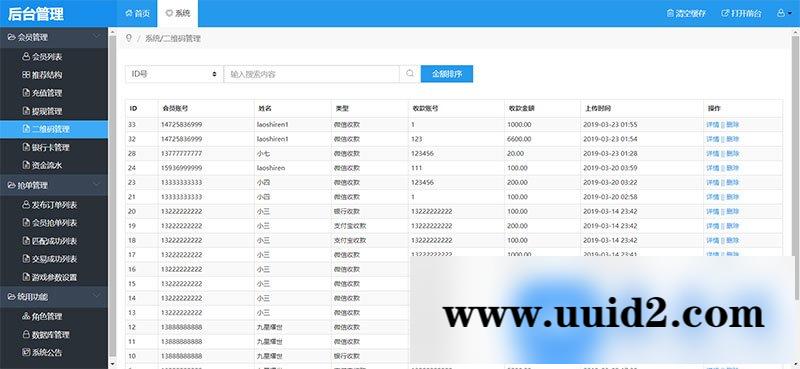Click account cell 13777777777

pos(182,153)
